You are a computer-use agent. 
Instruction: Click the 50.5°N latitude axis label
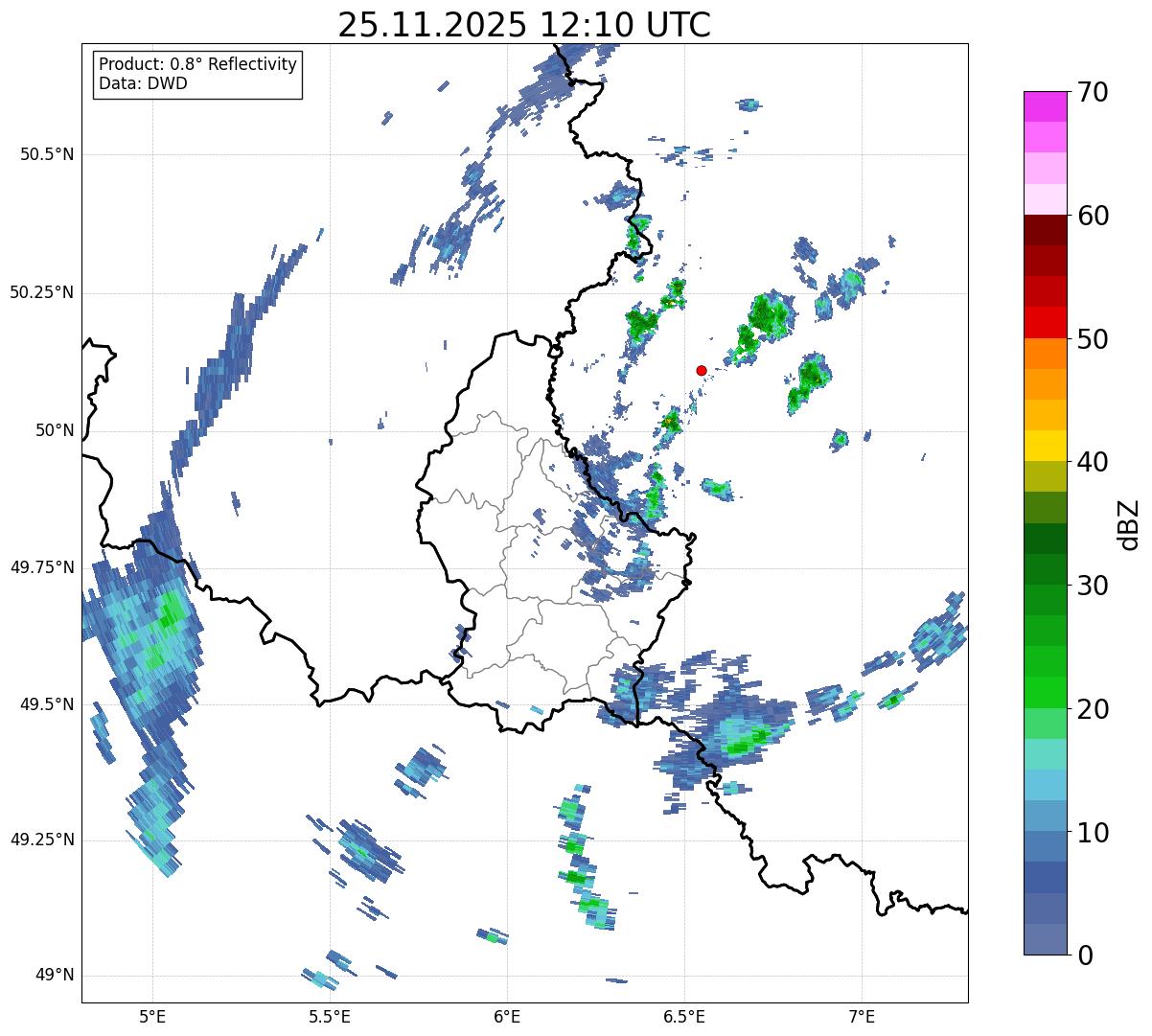(47, 154)
